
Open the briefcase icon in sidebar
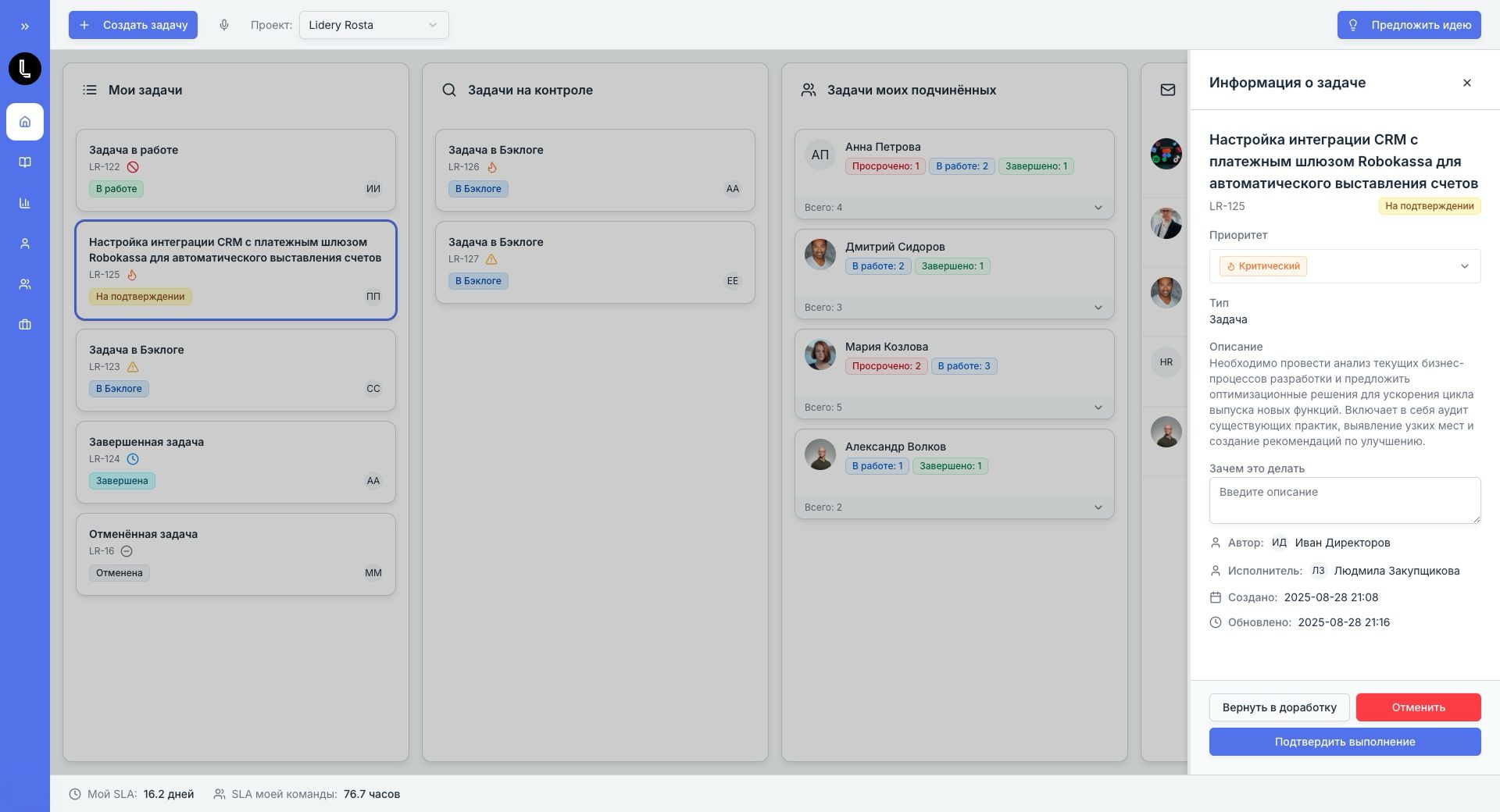25,325
